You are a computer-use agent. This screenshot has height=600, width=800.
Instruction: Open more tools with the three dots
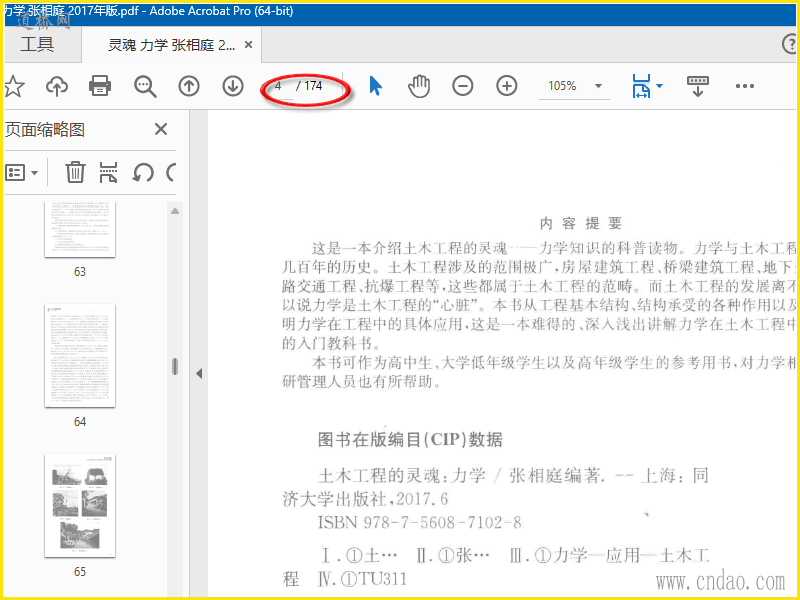[744, 86]
